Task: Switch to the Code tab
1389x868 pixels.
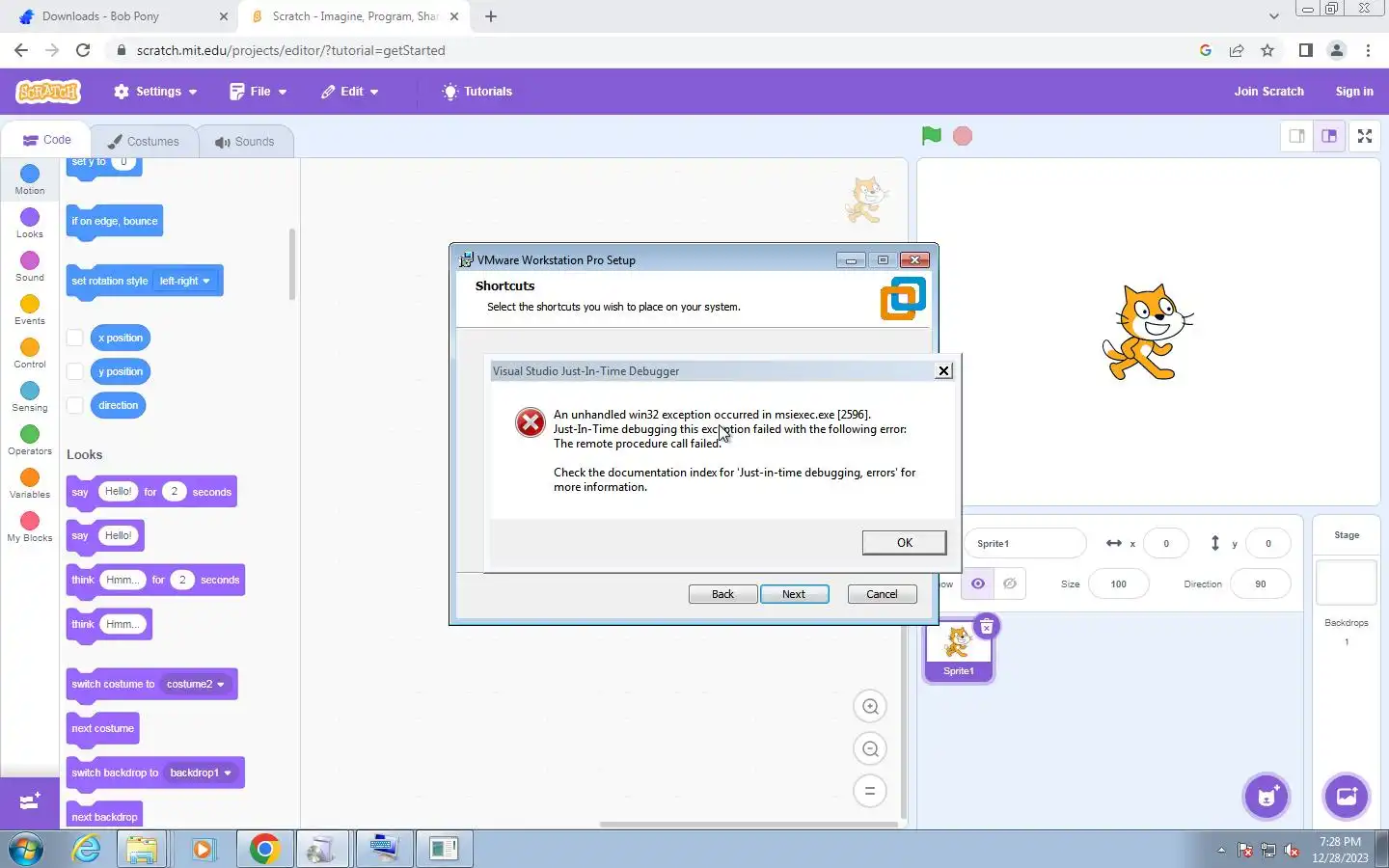Action: click(46, 140)
